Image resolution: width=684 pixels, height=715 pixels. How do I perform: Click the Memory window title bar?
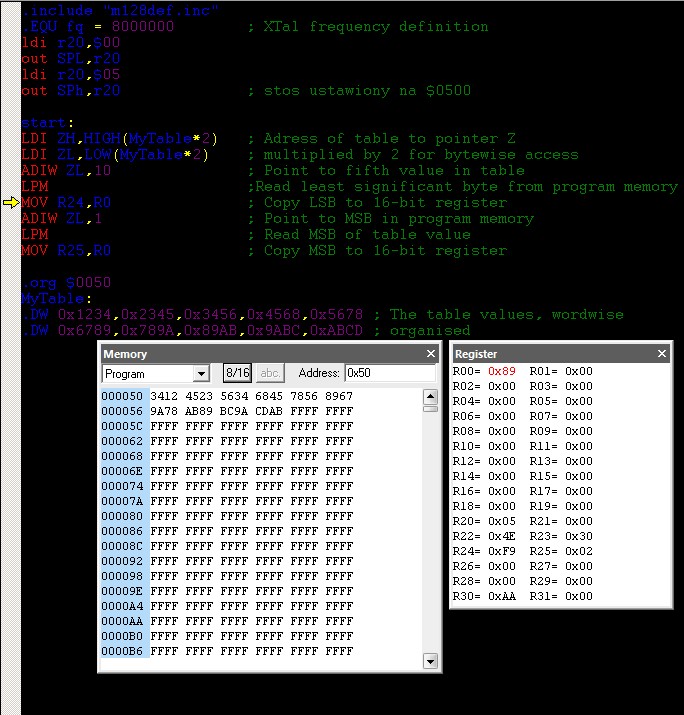tap(269, 354)
